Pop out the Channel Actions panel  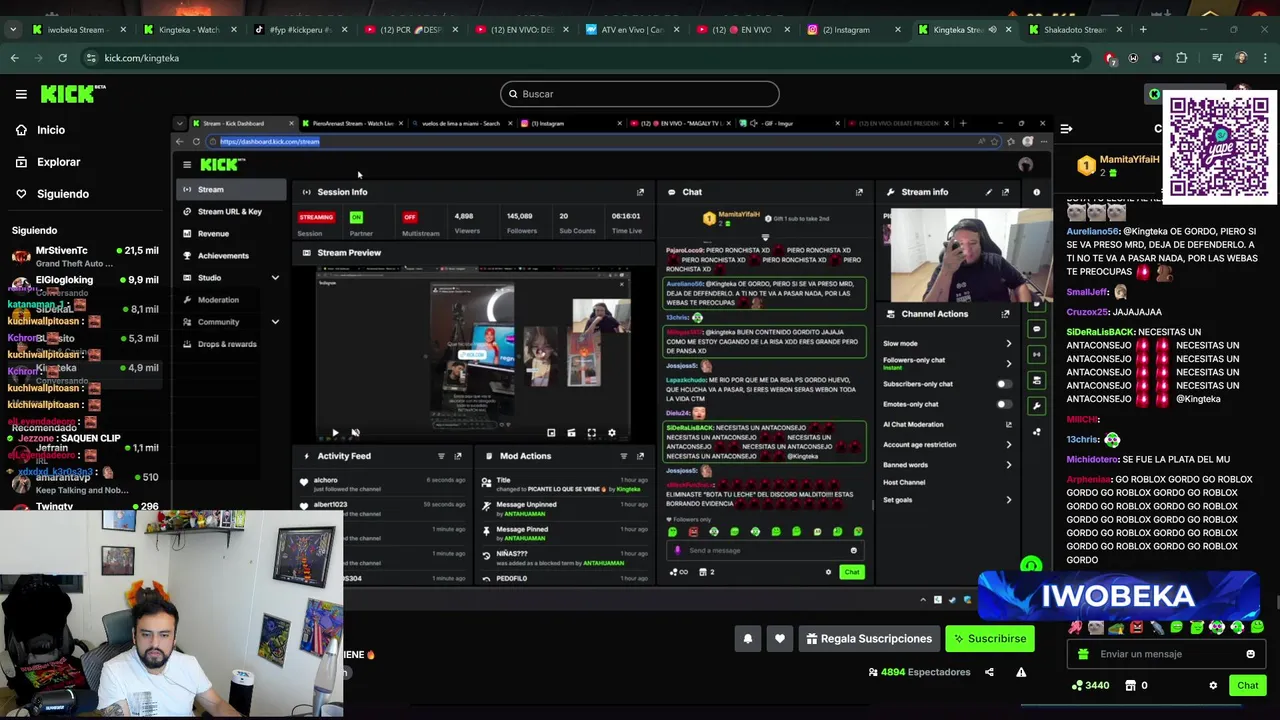point(1005,313)
